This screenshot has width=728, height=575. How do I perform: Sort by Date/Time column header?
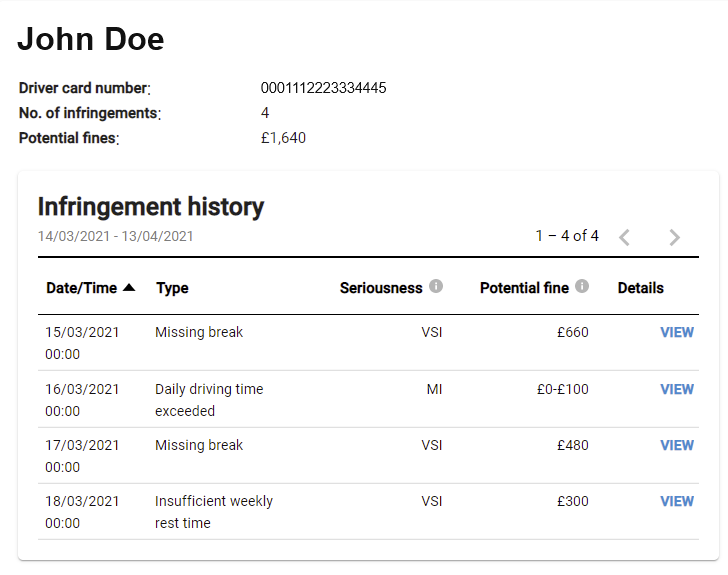click(81, 288)
